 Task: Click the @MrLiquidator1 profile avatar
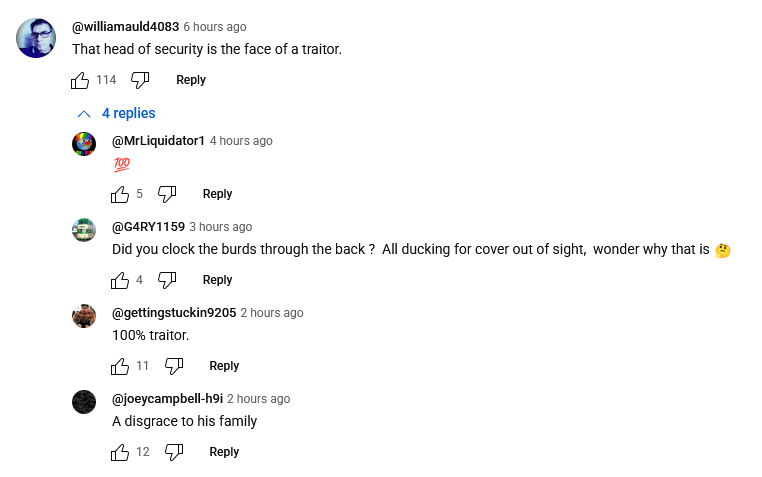coord(84,144)
